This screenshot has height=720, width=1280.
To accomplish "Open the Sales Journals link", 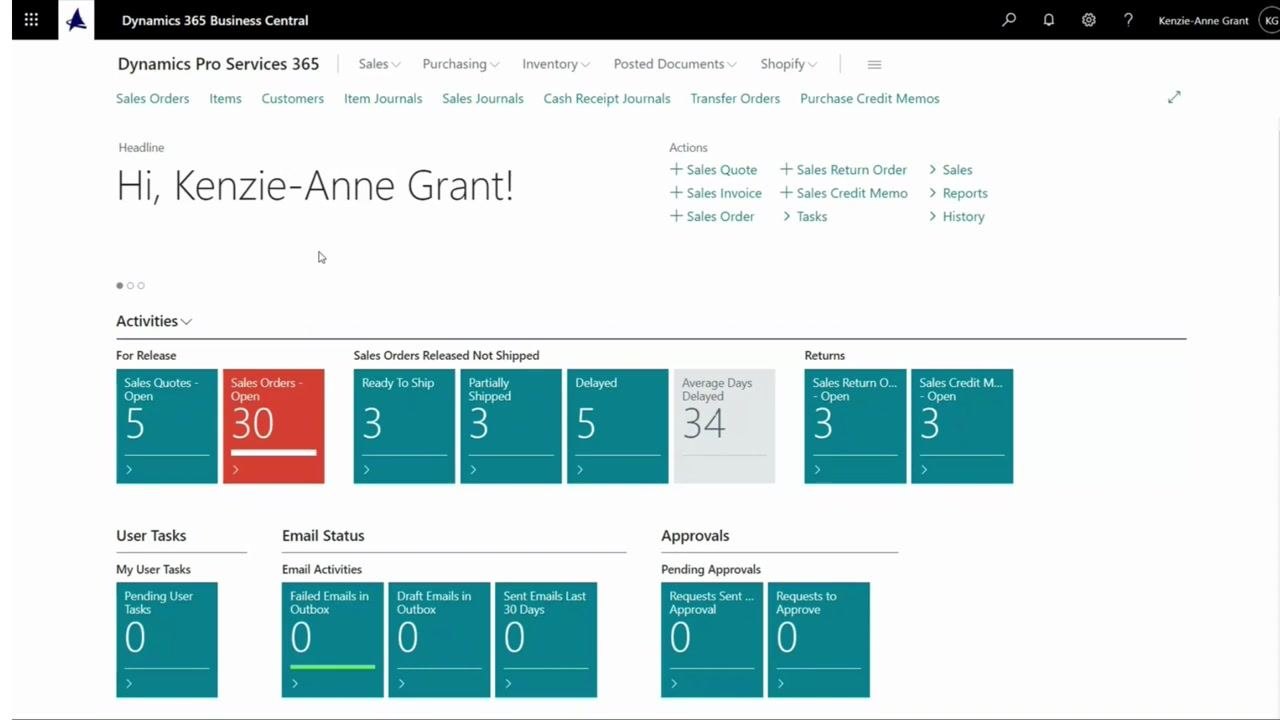I will tap(483, 98).
